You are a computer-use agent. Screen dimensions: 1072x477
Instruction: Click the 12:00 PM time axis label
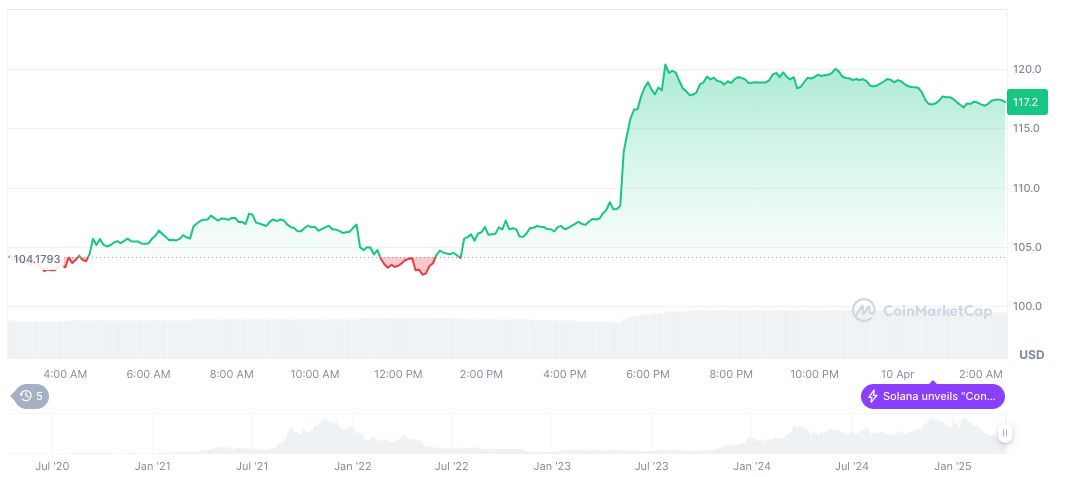coord(398,374)
